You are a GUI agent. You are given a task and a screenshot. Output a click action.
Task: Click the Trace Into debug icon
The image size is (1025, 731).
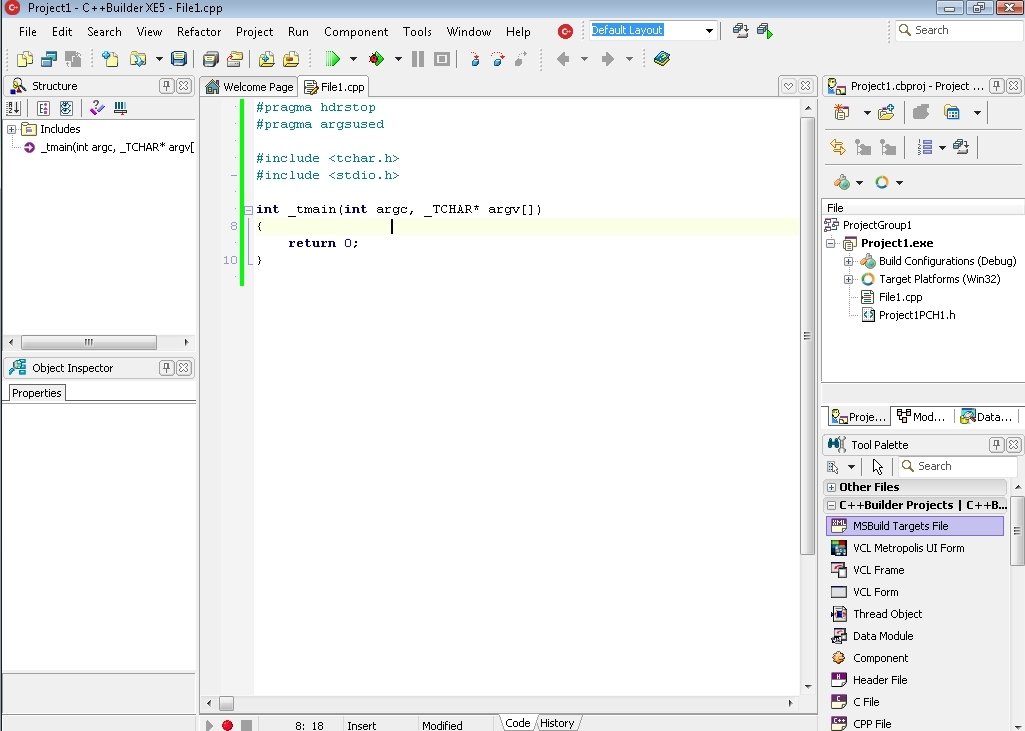[x=475, y=59]
